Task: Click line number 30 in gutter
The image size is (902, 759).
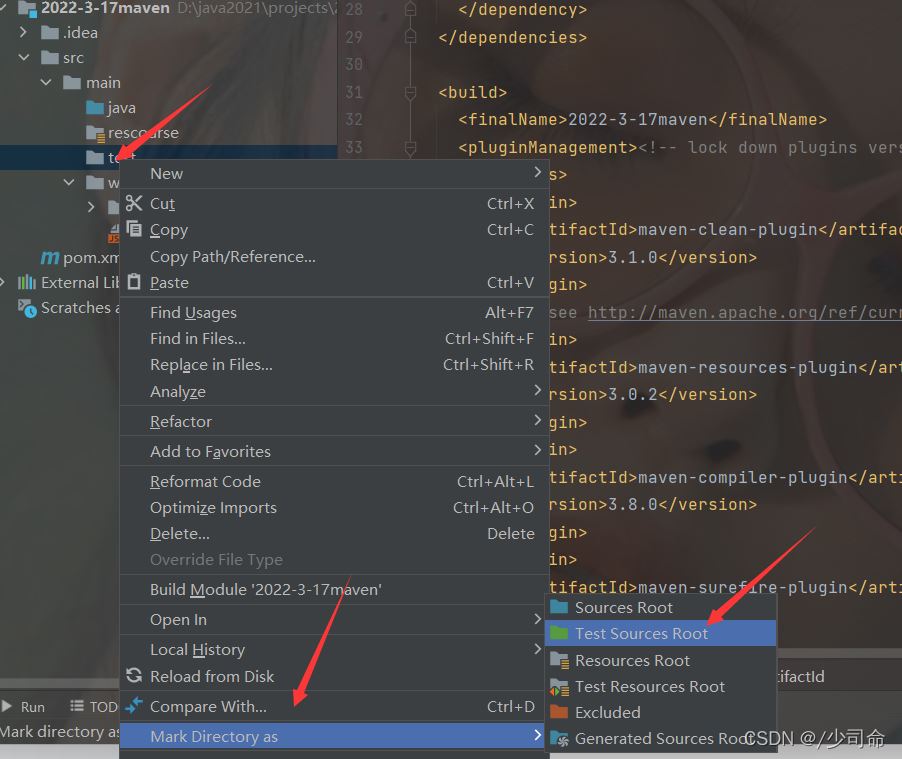Action: pyautogui.click(x=354, y=64)
